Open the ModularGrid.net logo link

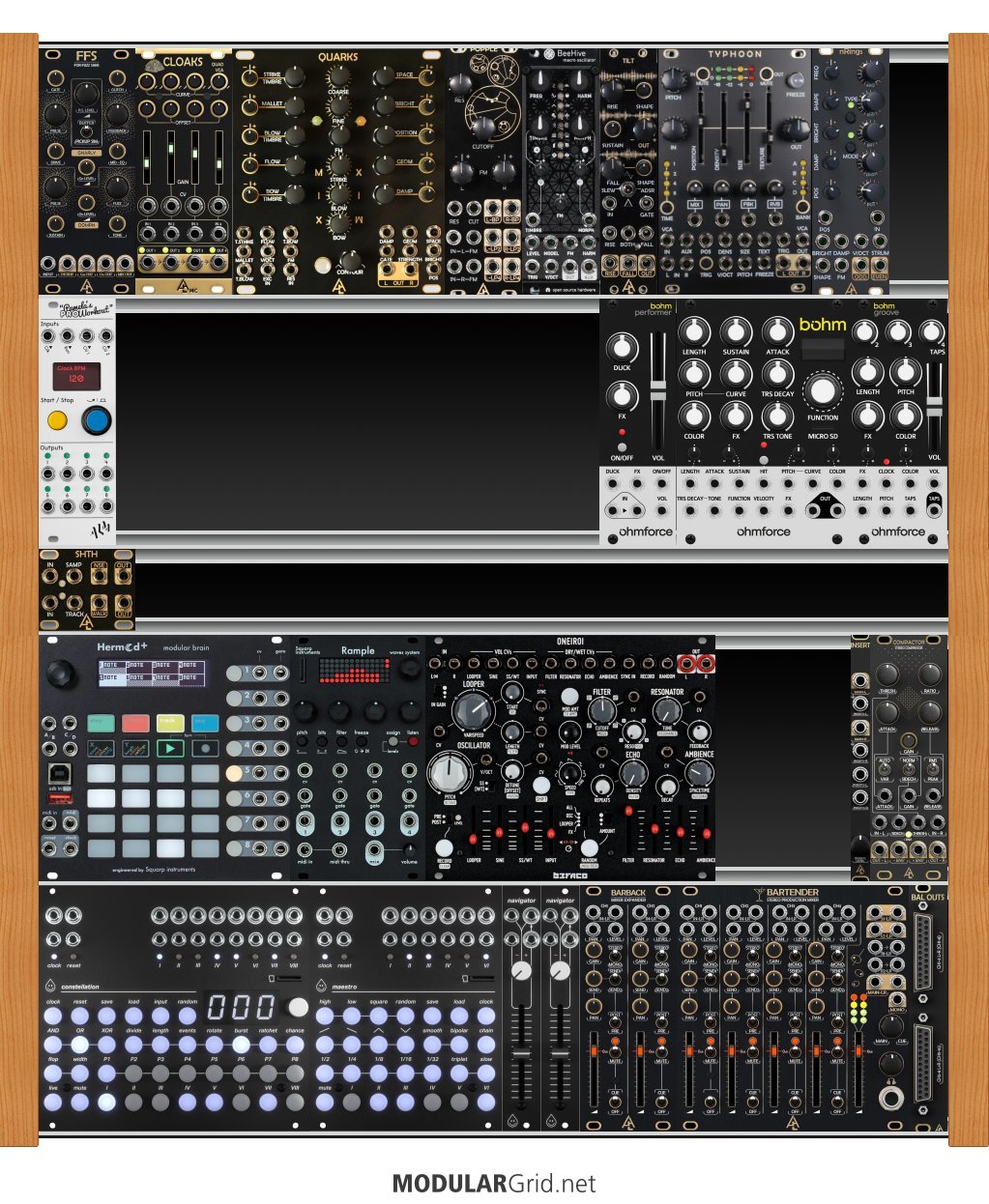494,1184
